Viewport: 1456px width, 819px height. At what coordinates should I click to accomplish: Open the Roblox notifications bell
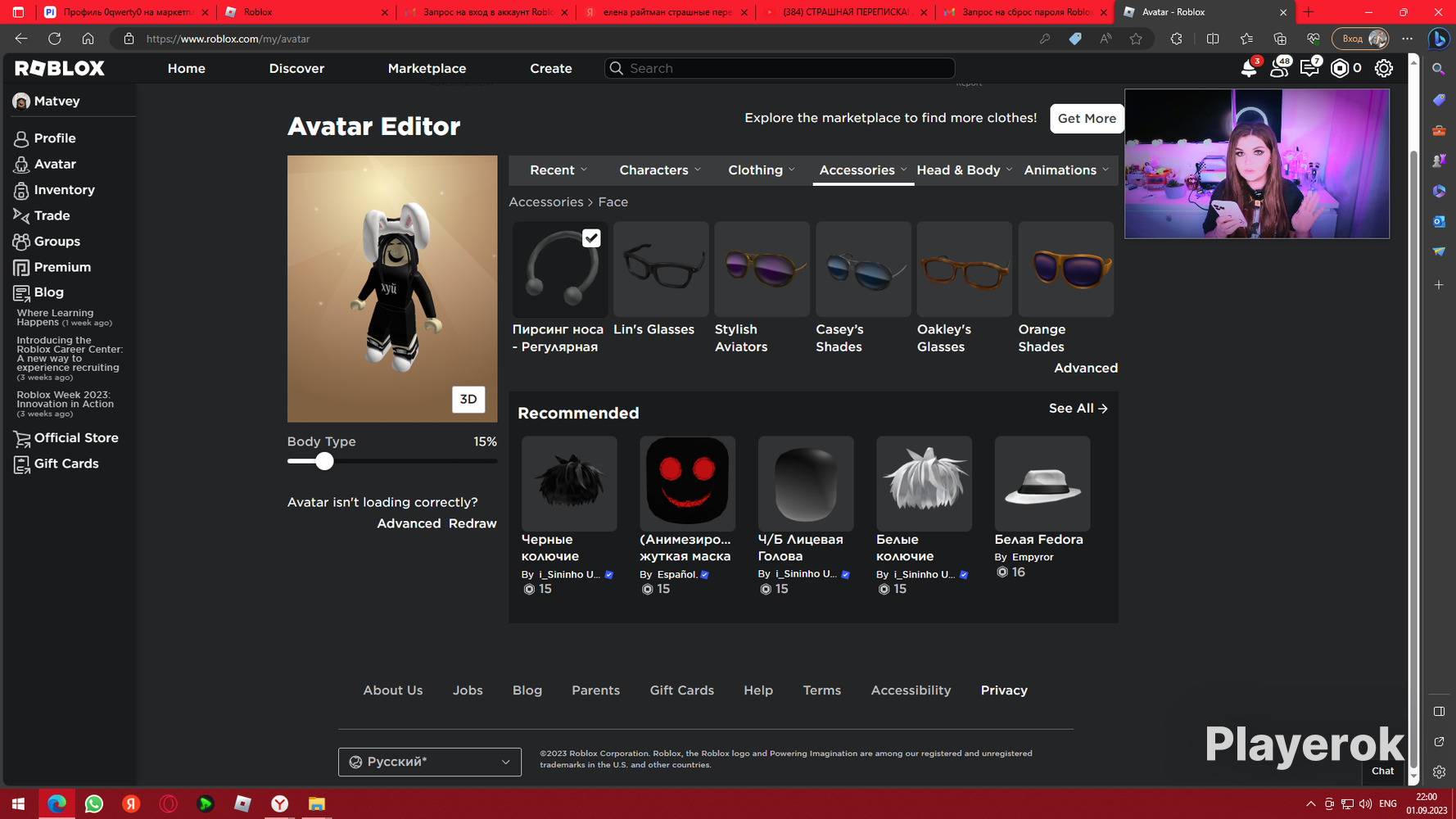[x=1249, y=69]
